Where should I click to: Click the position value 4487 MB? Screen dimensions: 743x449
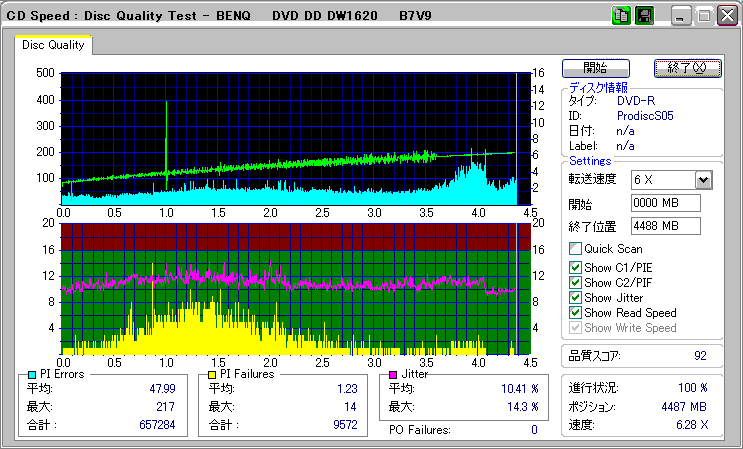684,406
